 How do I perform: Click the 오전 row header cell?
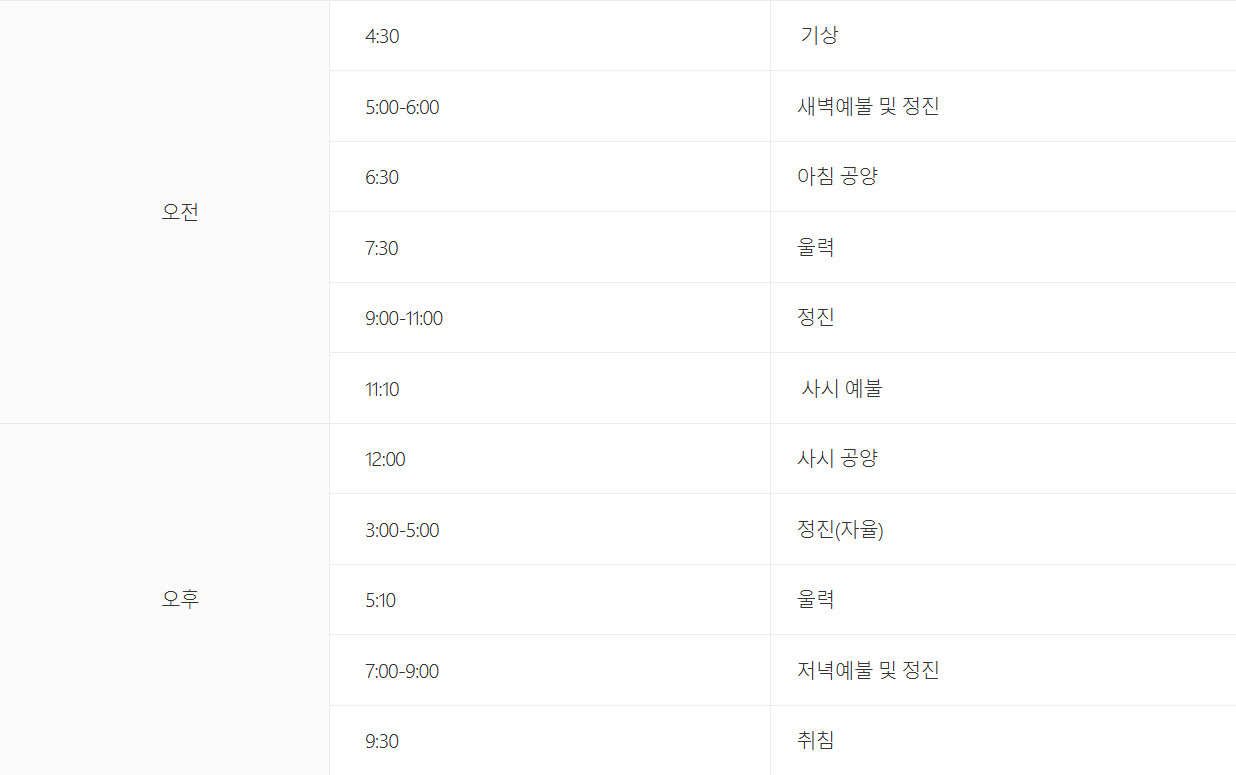point(180,212)
